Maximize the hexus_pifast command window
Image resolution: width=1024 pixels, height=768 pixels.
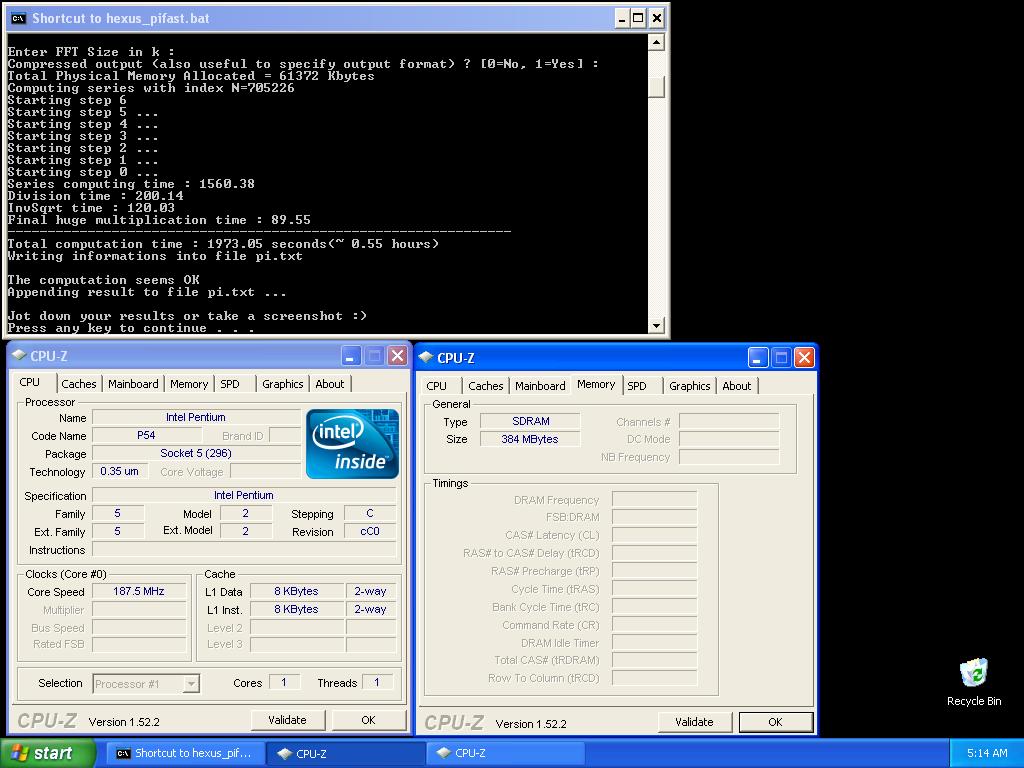pos(639,18)
